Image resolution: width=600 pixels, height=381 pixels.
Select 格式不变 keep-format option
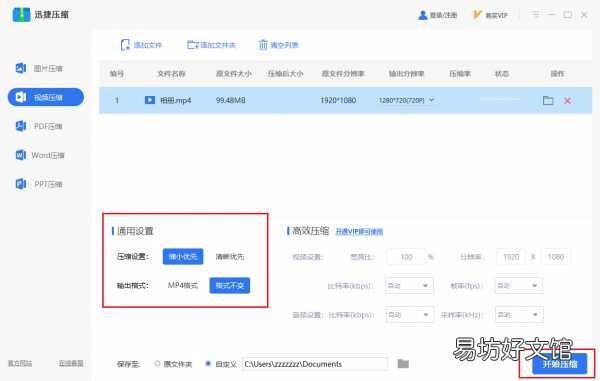tap(230, 285)
